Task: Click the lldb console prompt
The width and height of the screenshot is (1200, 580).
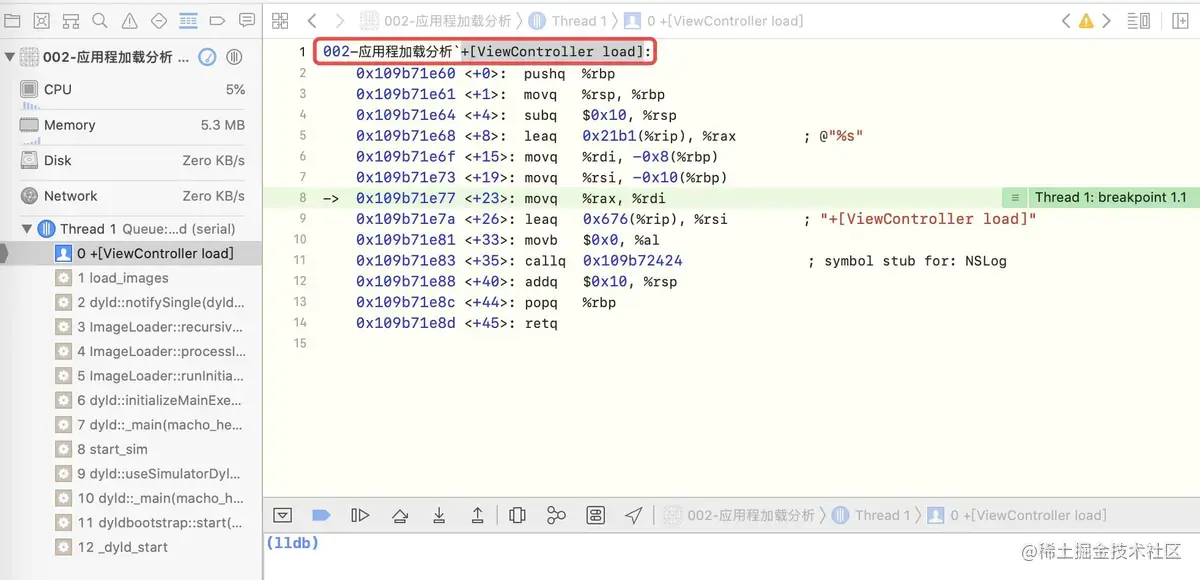Action: coord(292,542)
